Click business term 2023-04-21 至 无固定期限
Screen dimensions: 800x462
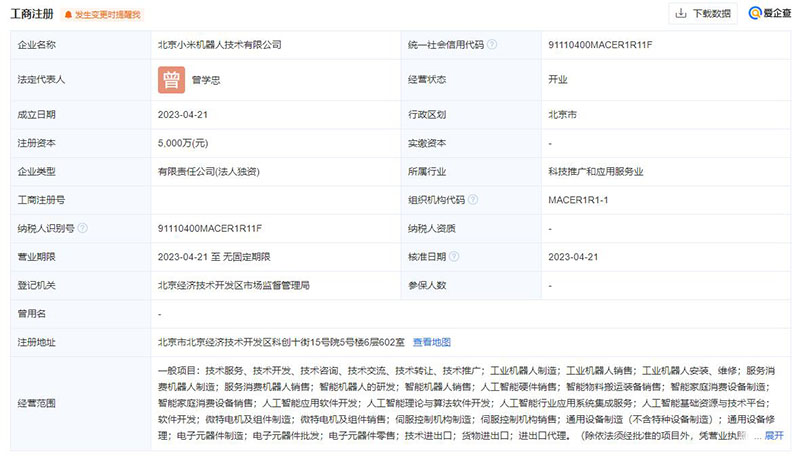click(x=214, y=257)
